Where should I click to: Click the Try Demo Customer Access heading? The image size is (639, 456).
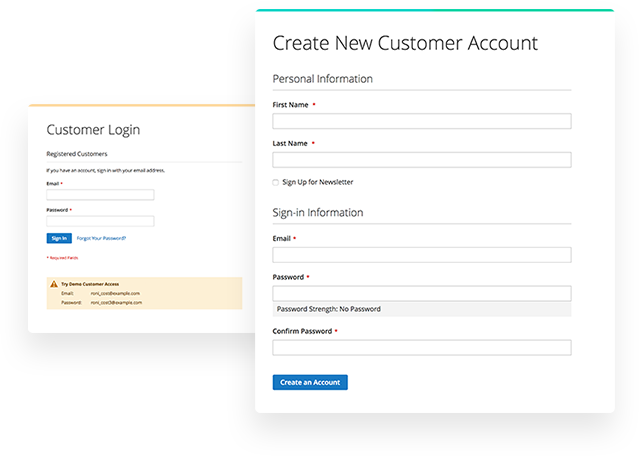click(x=90, y=284)
